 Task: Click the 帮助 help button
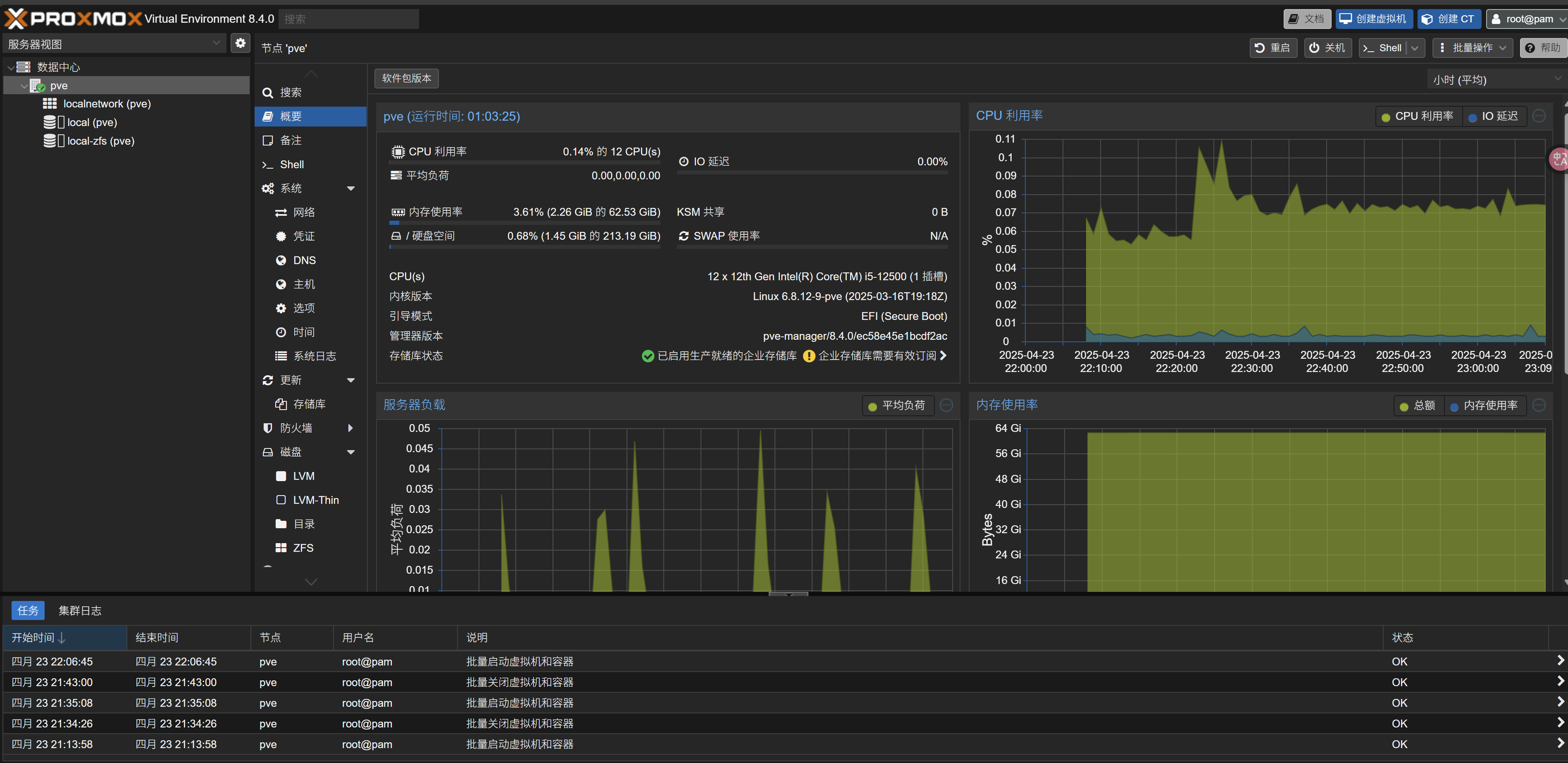[1544, 48]
